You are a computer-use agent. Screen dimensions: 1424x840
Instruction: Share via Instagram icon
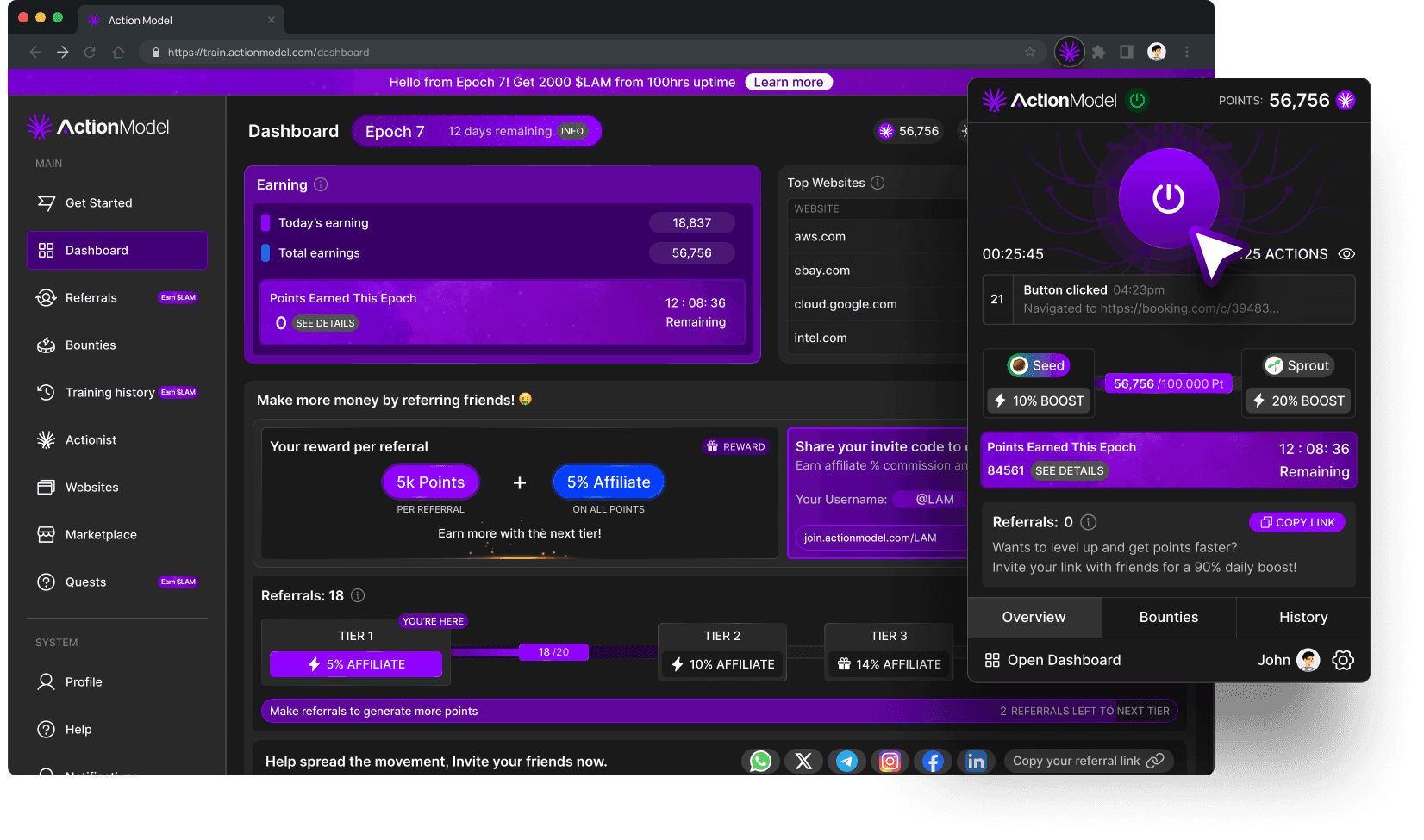890,761
